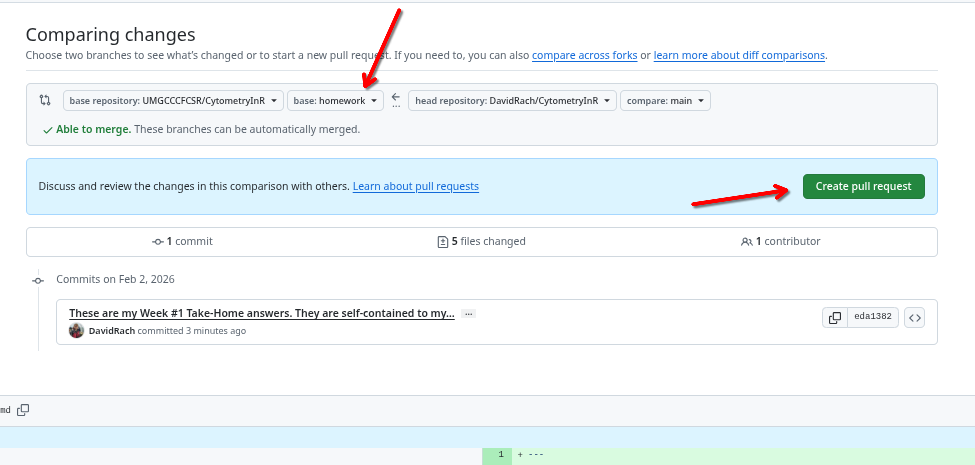The width and height of the screenshot is (975, 465).
Task: Click the files changed icon
Action: 443,242
